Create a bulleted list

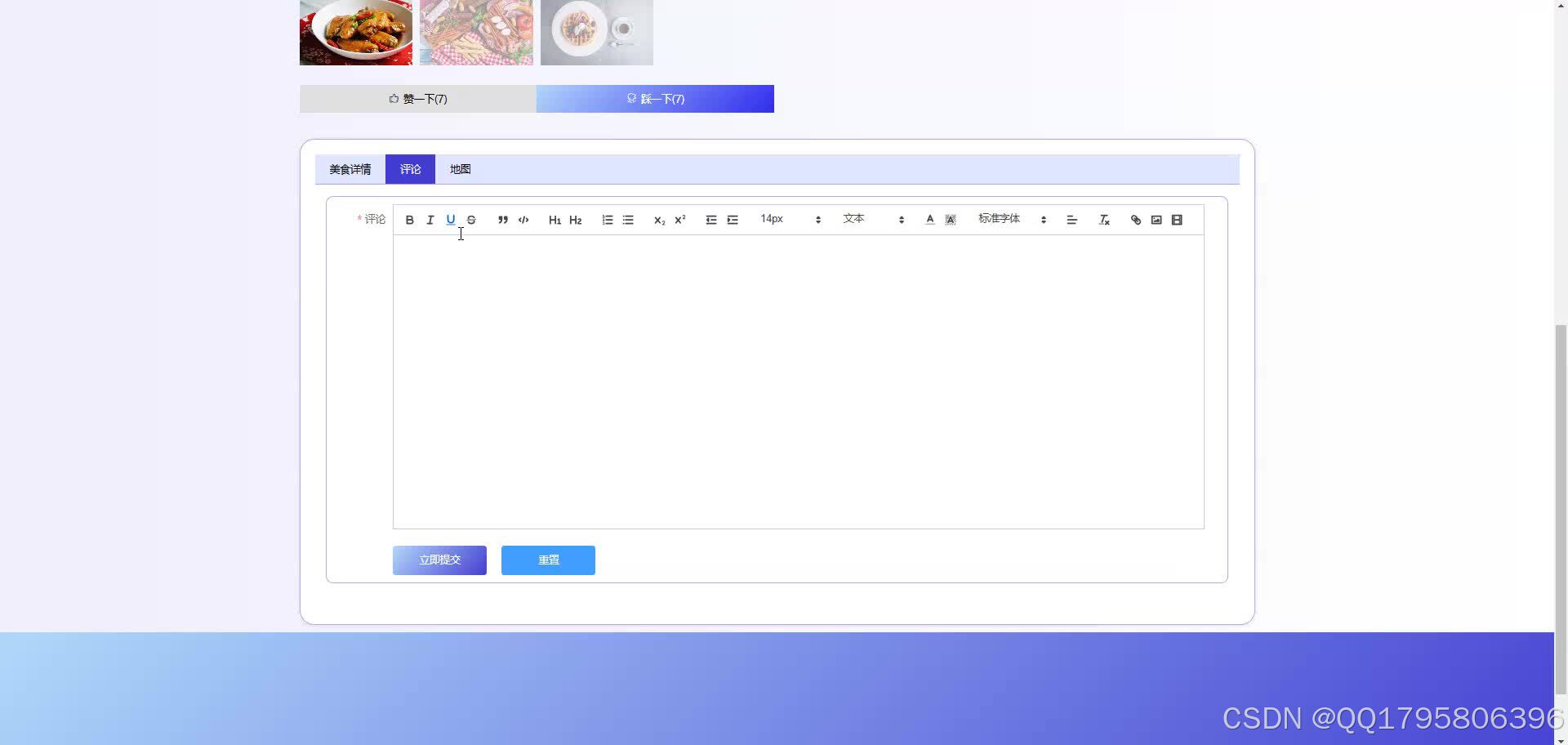tap(628, 220)
